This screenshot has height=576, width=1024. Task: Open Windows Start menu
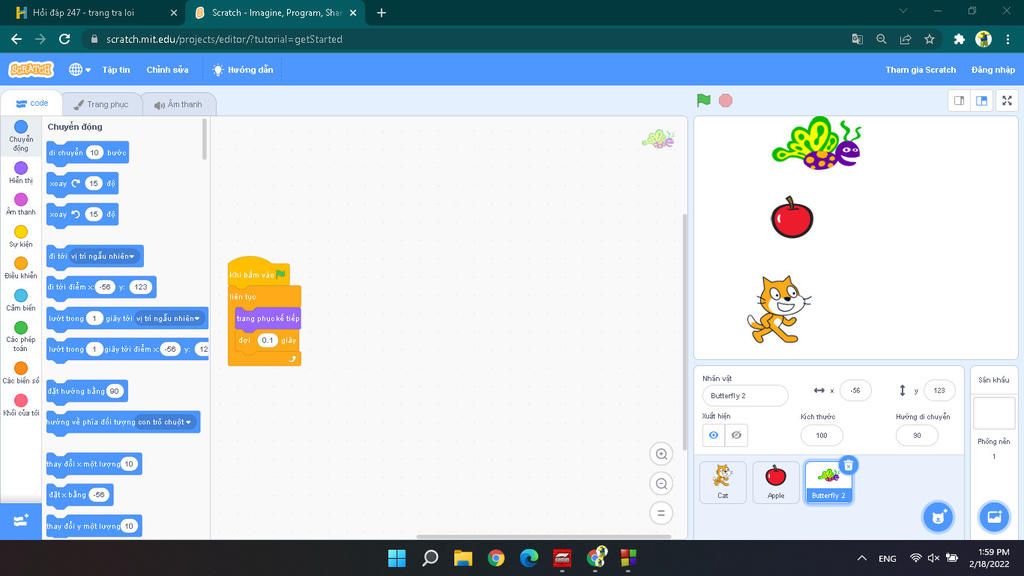396,558
